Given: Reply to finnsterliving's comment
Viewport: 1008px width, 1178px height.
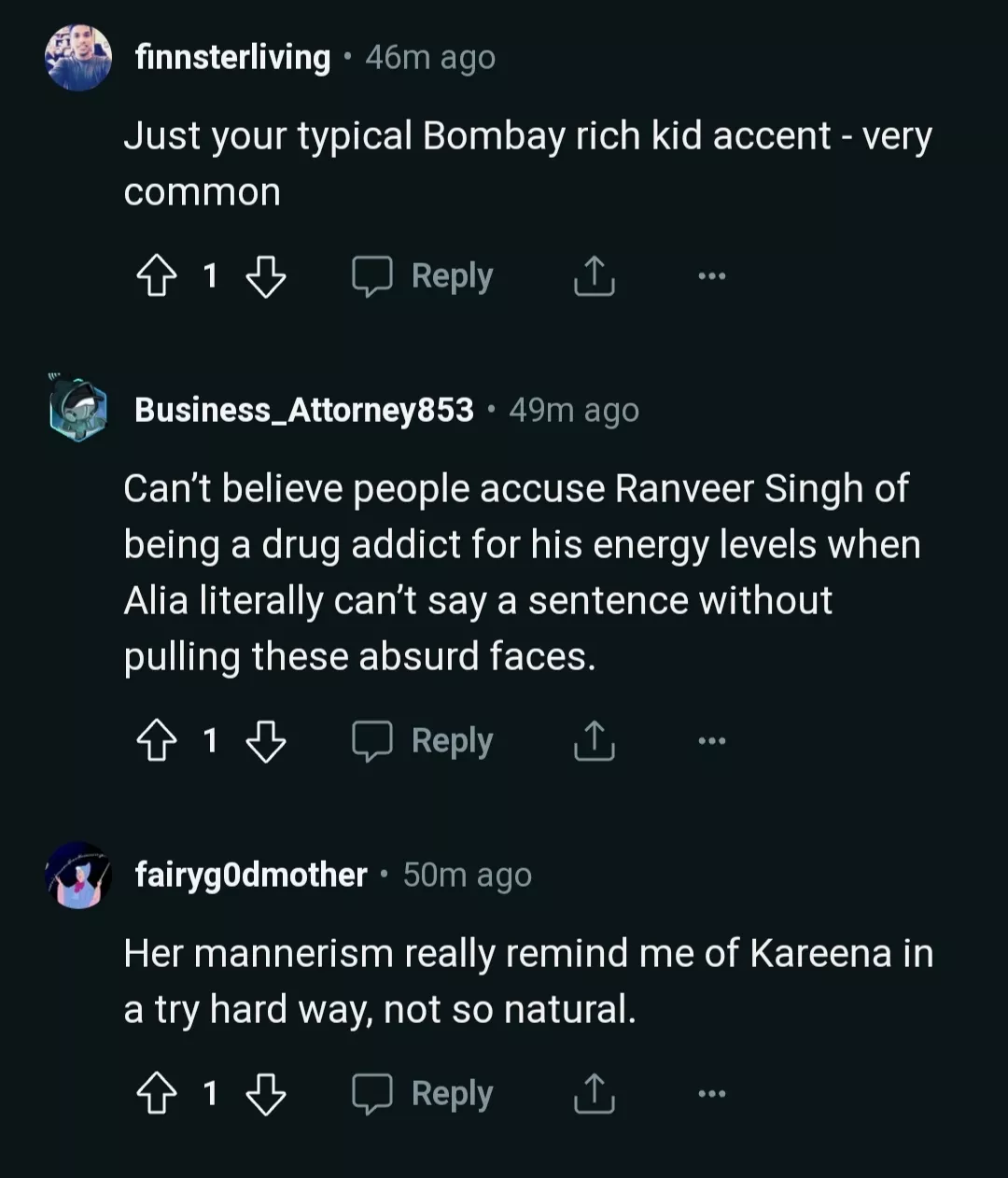Looking at the screenshot, I should click(423, 276).
